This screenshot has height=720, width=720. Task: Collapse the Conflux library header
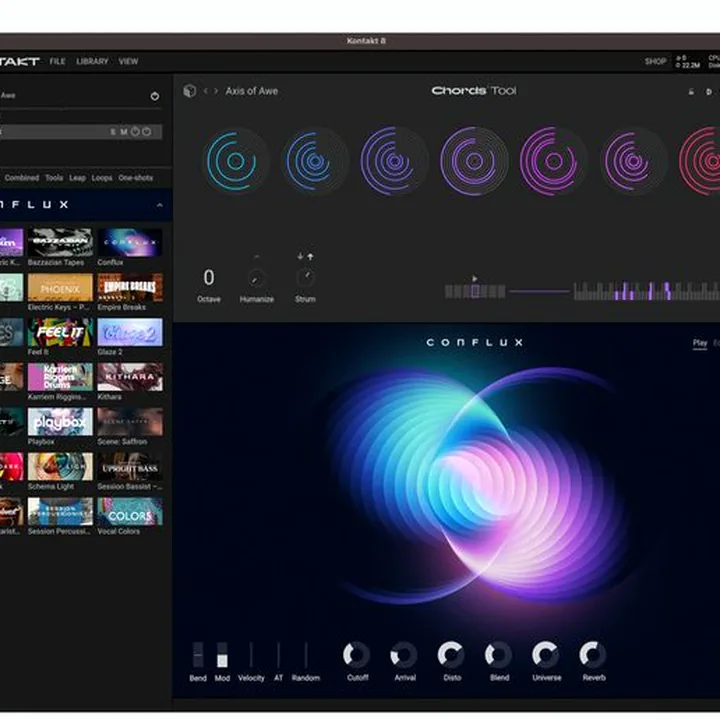point(159,205)
